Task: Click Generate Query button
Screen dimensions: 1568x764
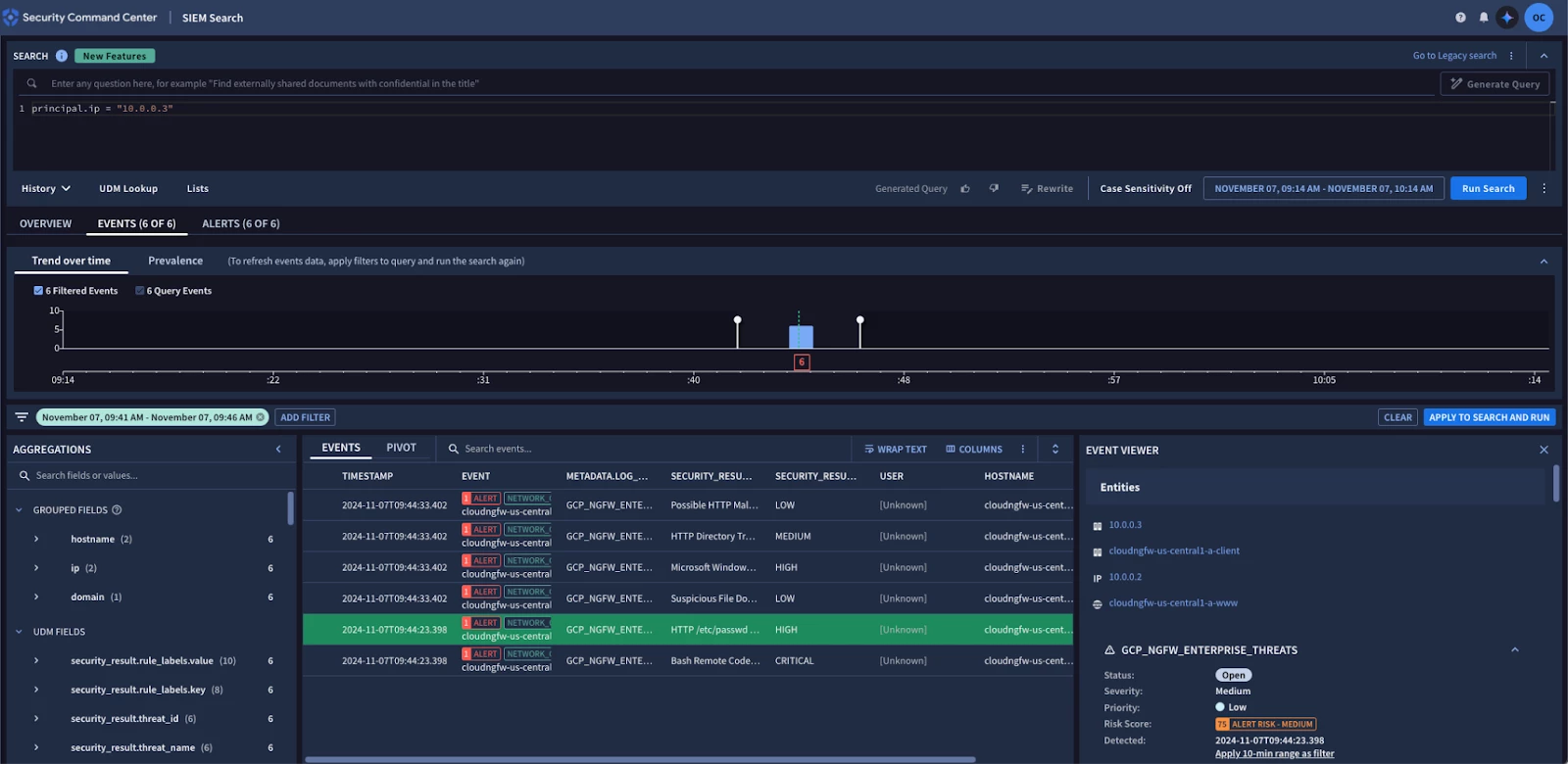Action: 1494,84
